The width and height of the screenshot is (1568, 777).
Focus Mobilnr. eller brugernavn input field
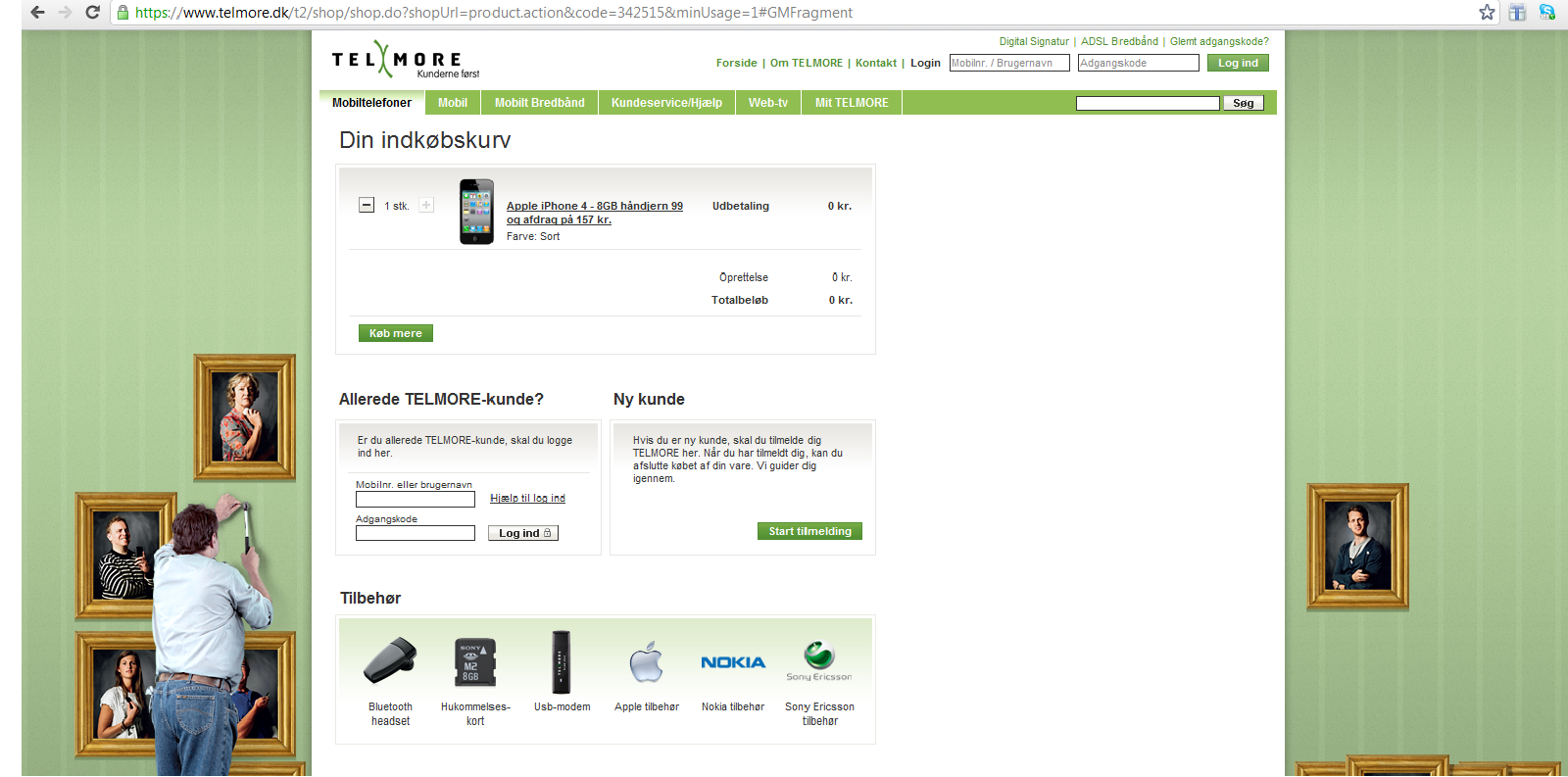(x=416, y=500)
